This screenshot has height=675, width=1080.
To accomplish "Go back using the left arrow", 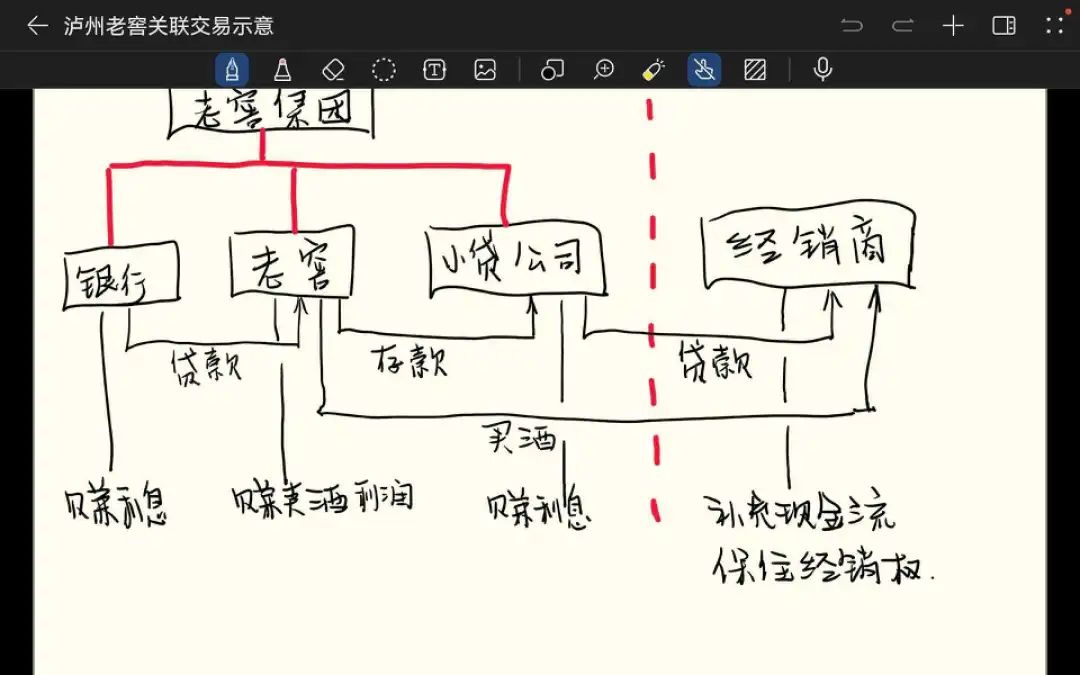I will [x=37, y=26].
